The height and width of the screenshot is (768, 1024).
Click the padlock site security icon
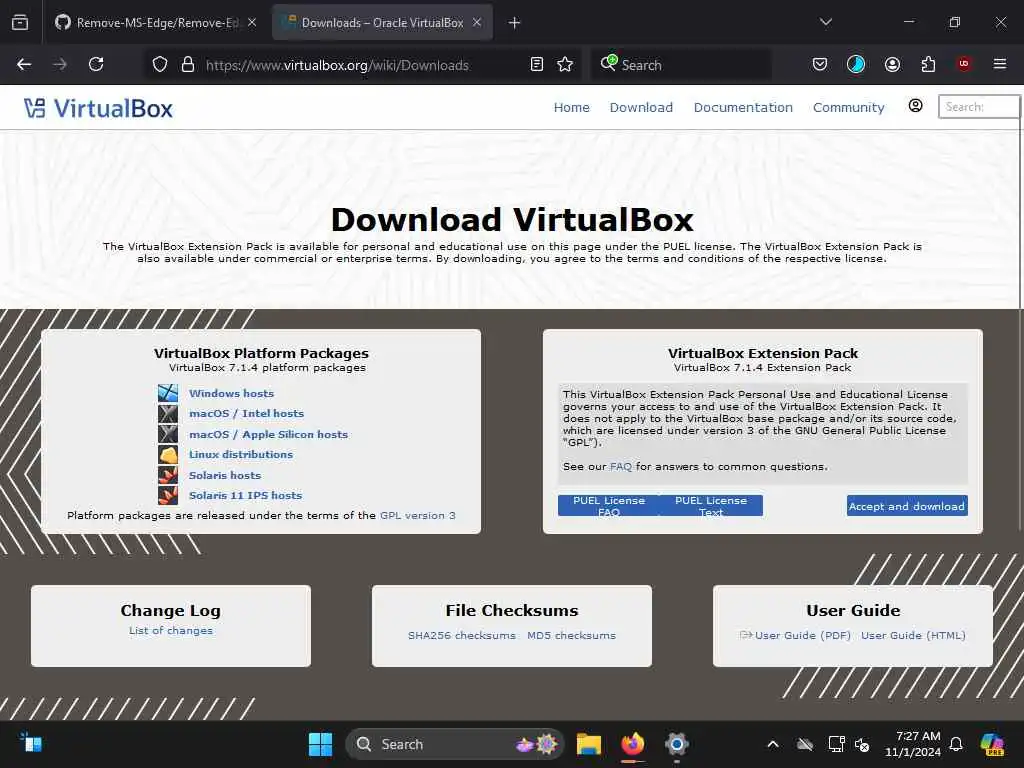tap(188, 64)
